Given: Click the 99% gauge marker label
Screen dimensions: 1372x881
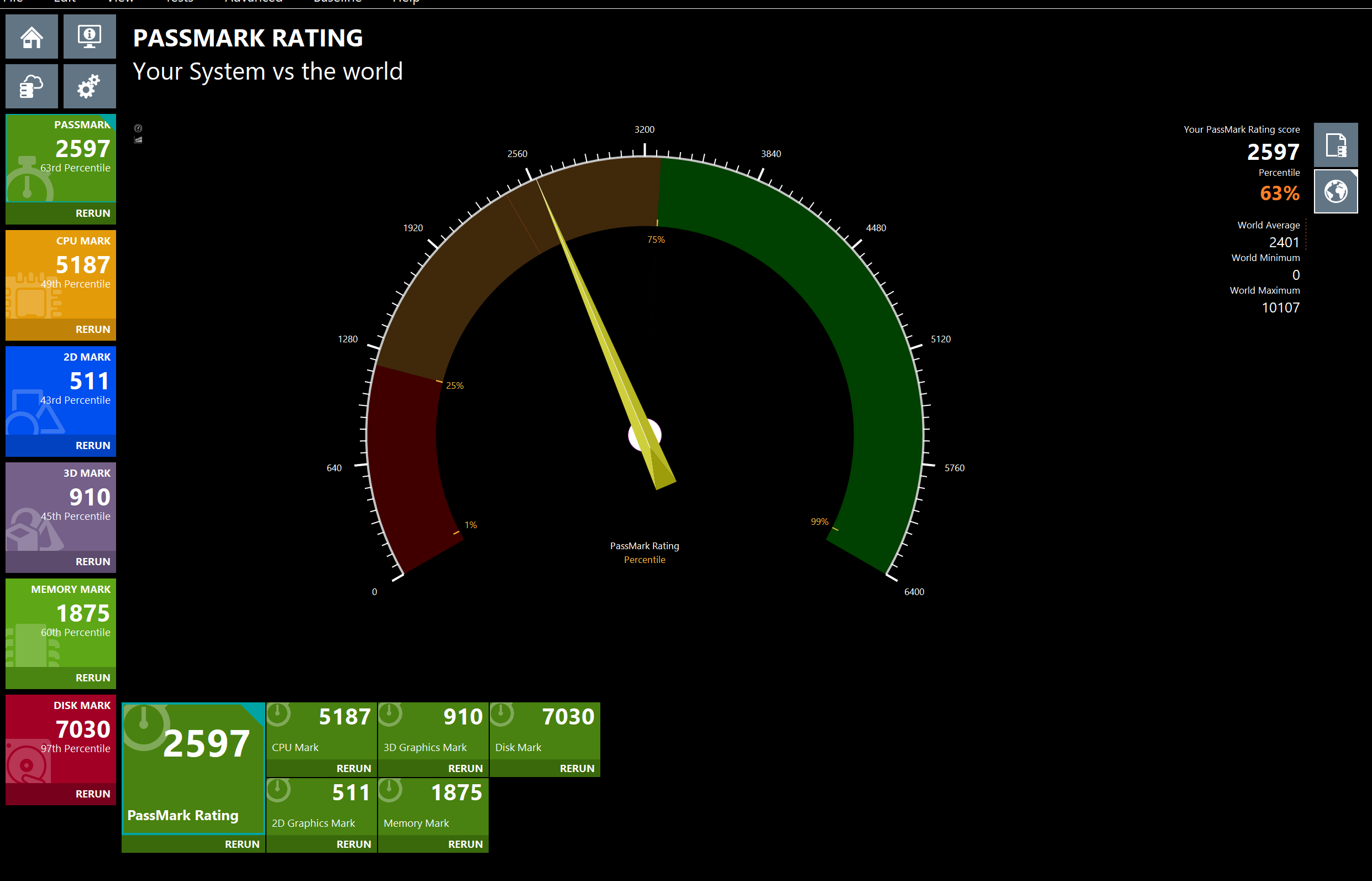Looking at the screenshot, I should coord(819,522).
